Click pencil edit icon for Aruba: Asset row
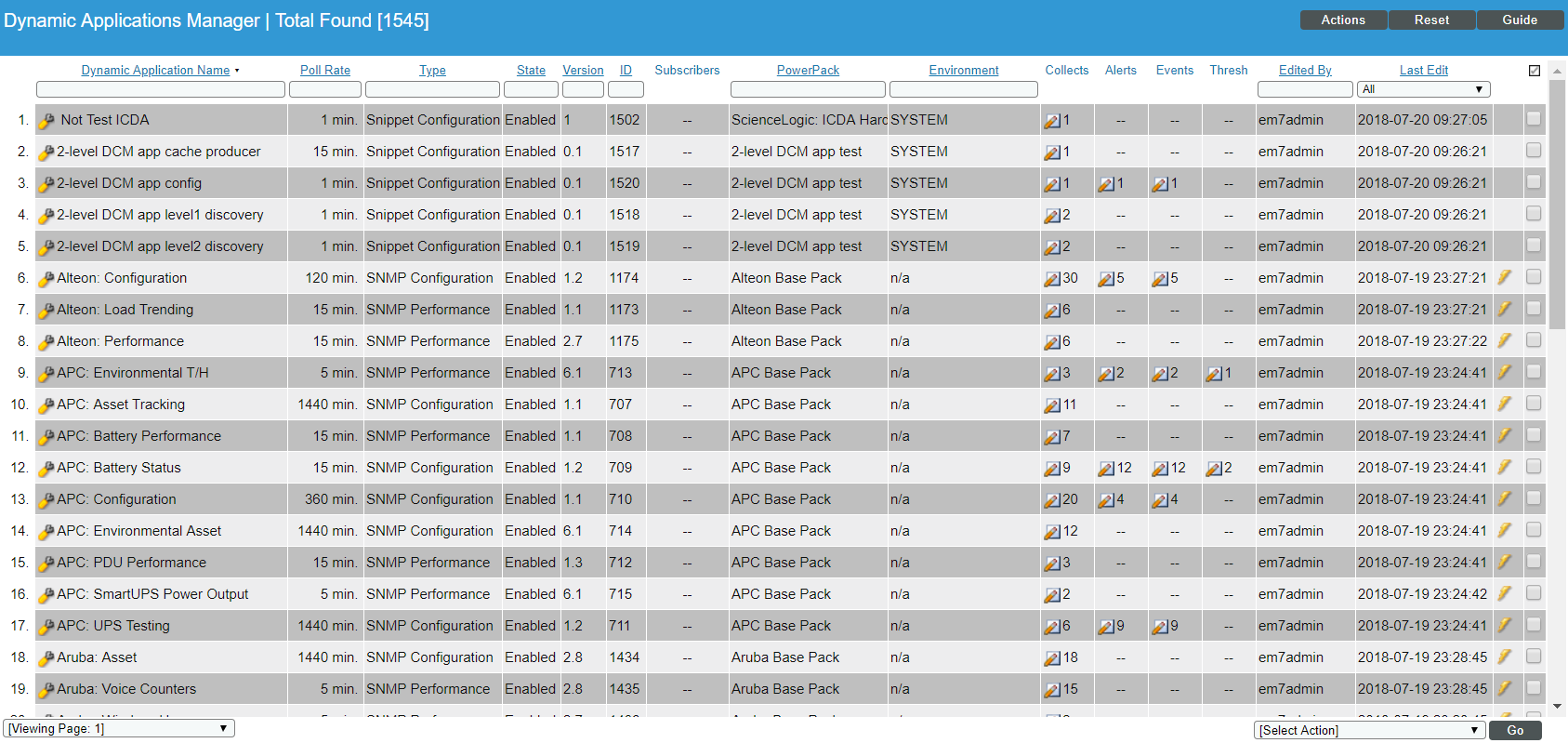 tap(1504, 657)
